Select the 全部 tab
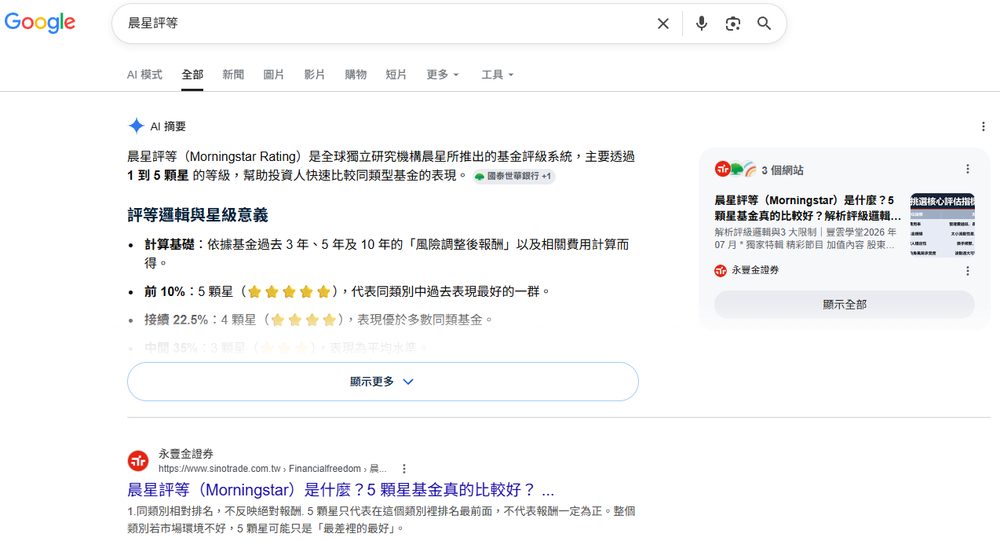 (192, 75)
